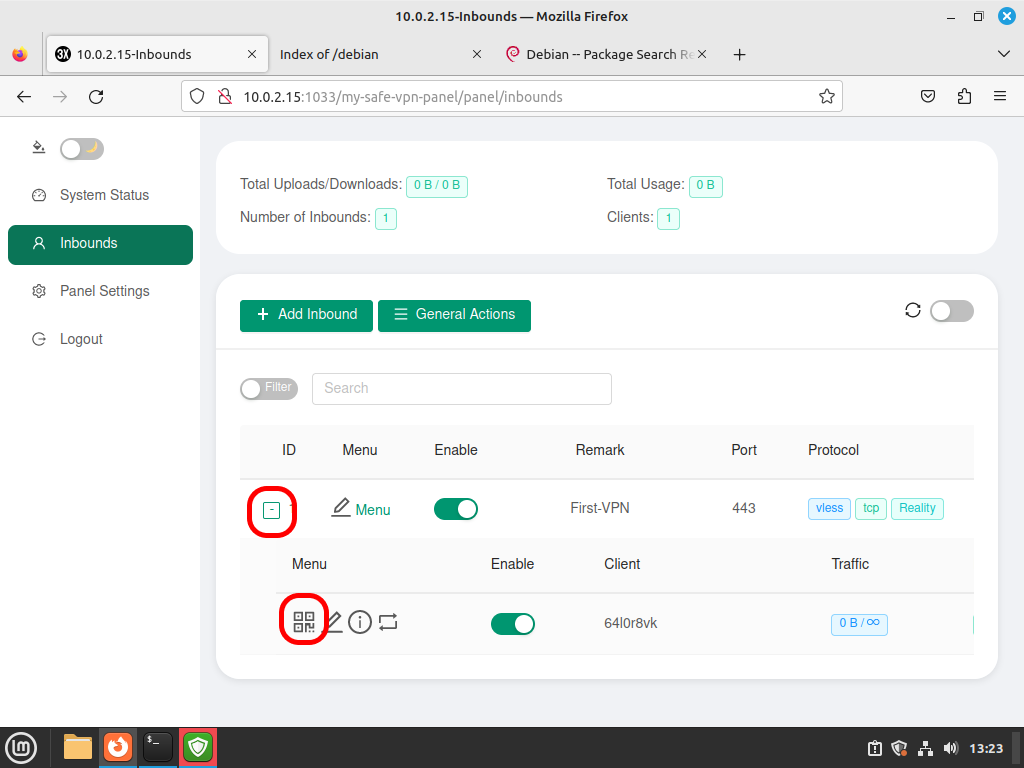Viewport: 1024px width, 768px height.
Task: Reload the current page
Action: point(96,97)
